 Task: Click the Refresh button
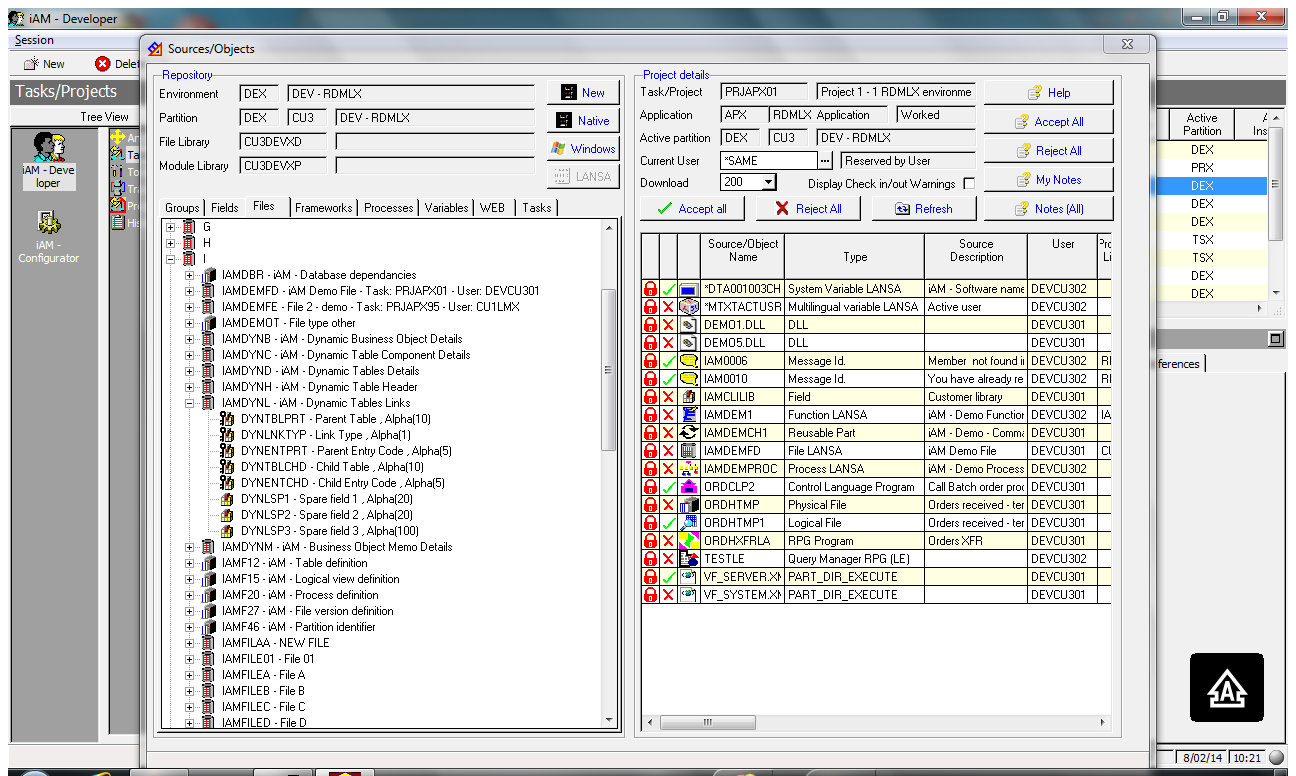click(923, 208)
